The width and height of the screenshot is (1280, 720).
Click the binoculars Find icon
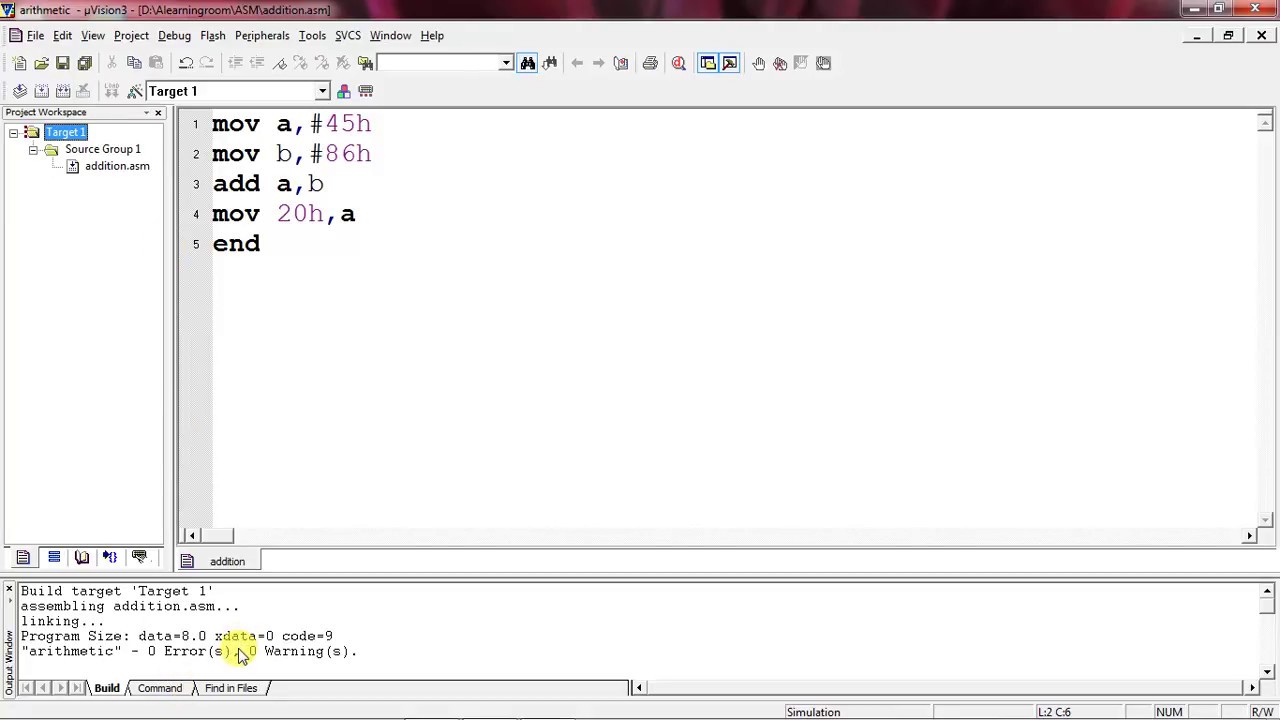(528, 63)
